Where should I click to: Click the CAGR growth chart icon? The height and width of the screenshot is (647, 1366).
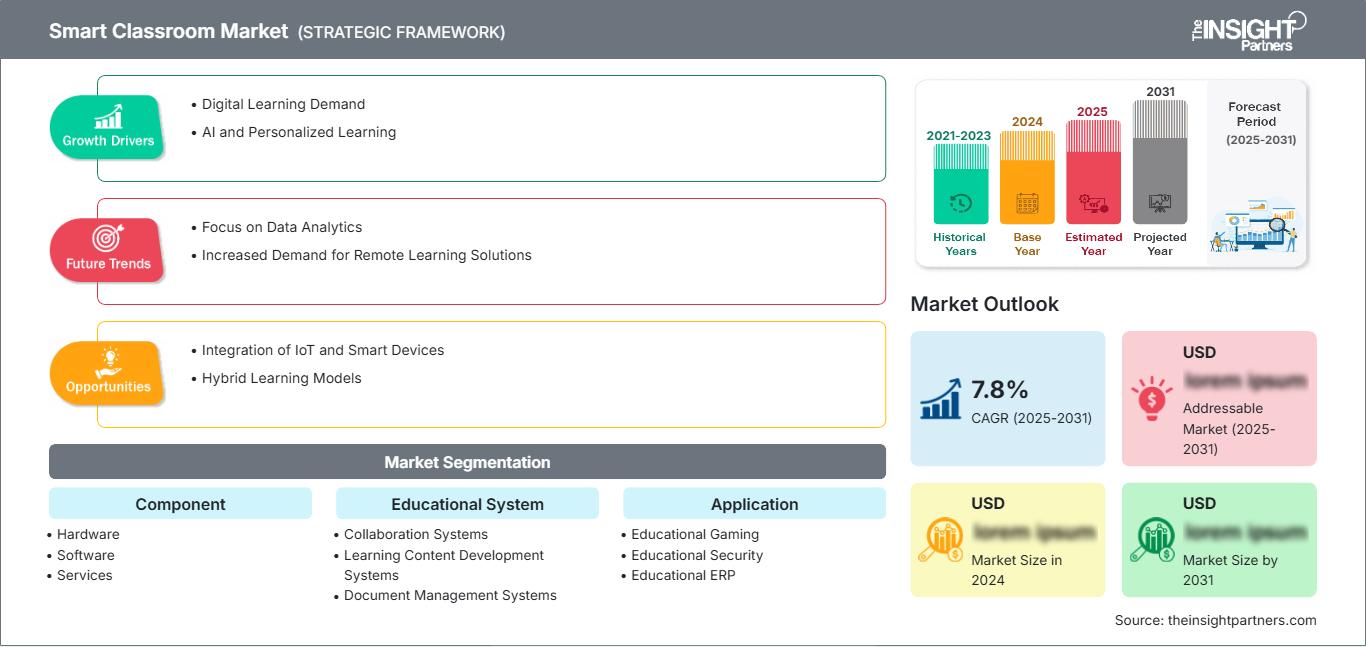coord(941,398)
